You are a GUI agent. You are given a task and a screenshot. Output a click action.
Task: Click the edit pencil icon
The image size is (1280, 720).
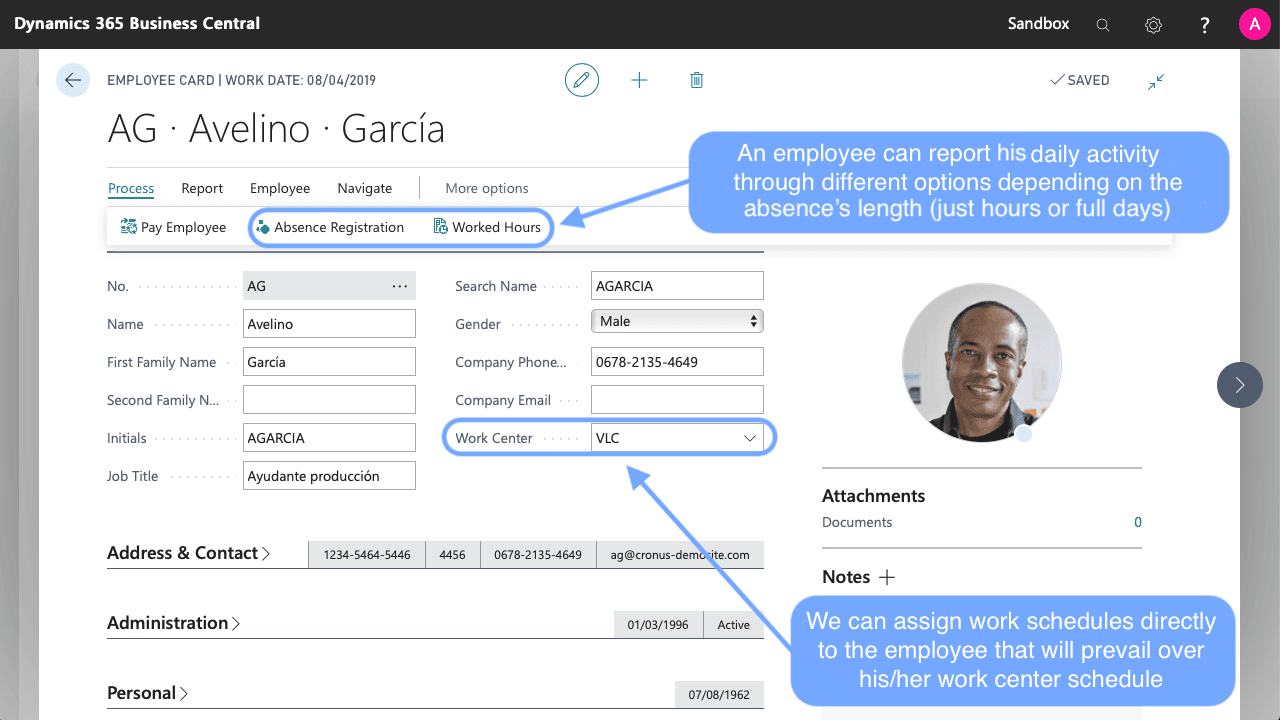582,80
